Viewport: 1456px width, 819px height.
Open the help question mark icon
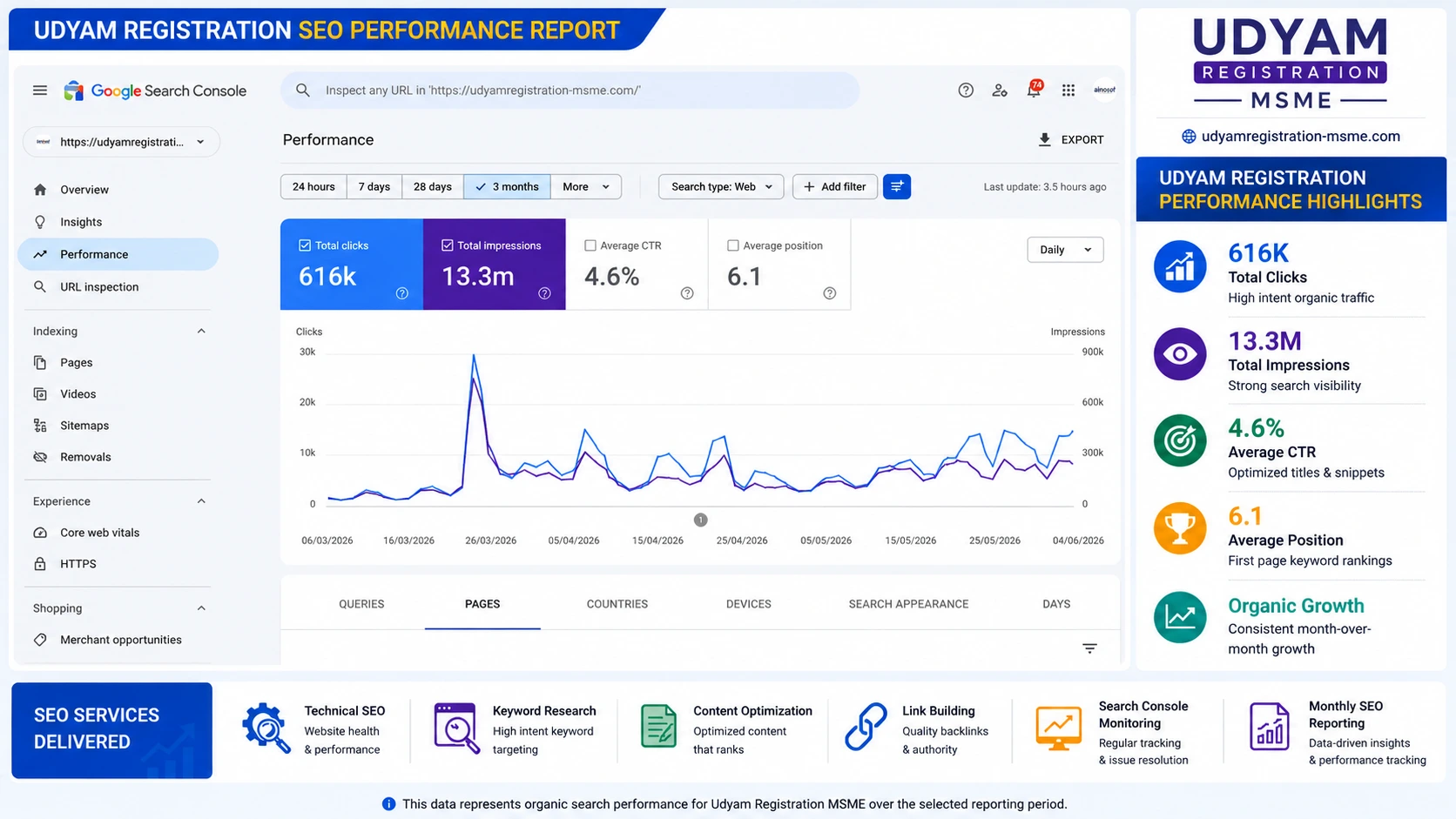pyautogui.click(x=966, y=91)
